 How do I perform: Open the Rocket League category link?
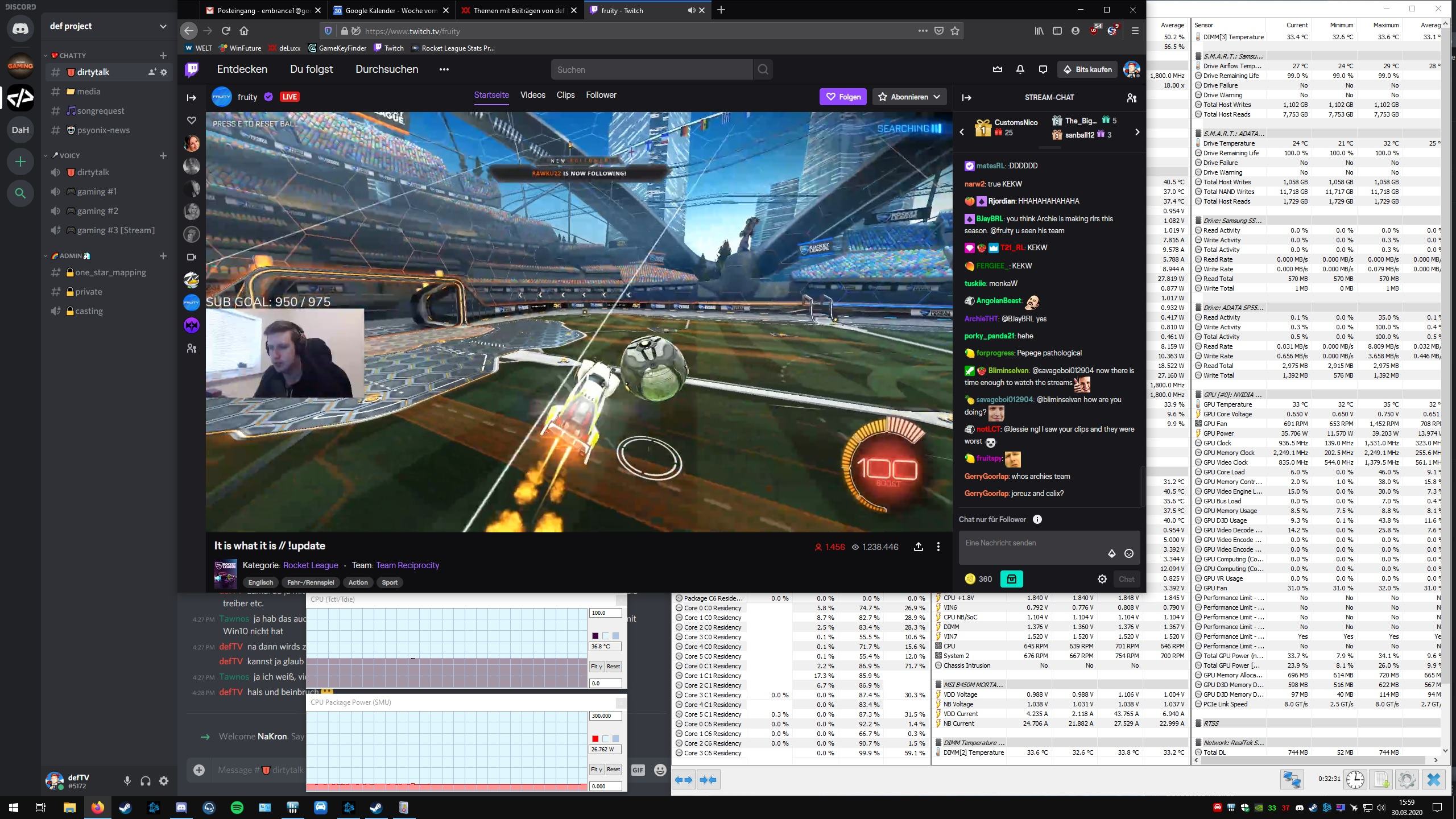pyautogui.click(x=311, y=565)
